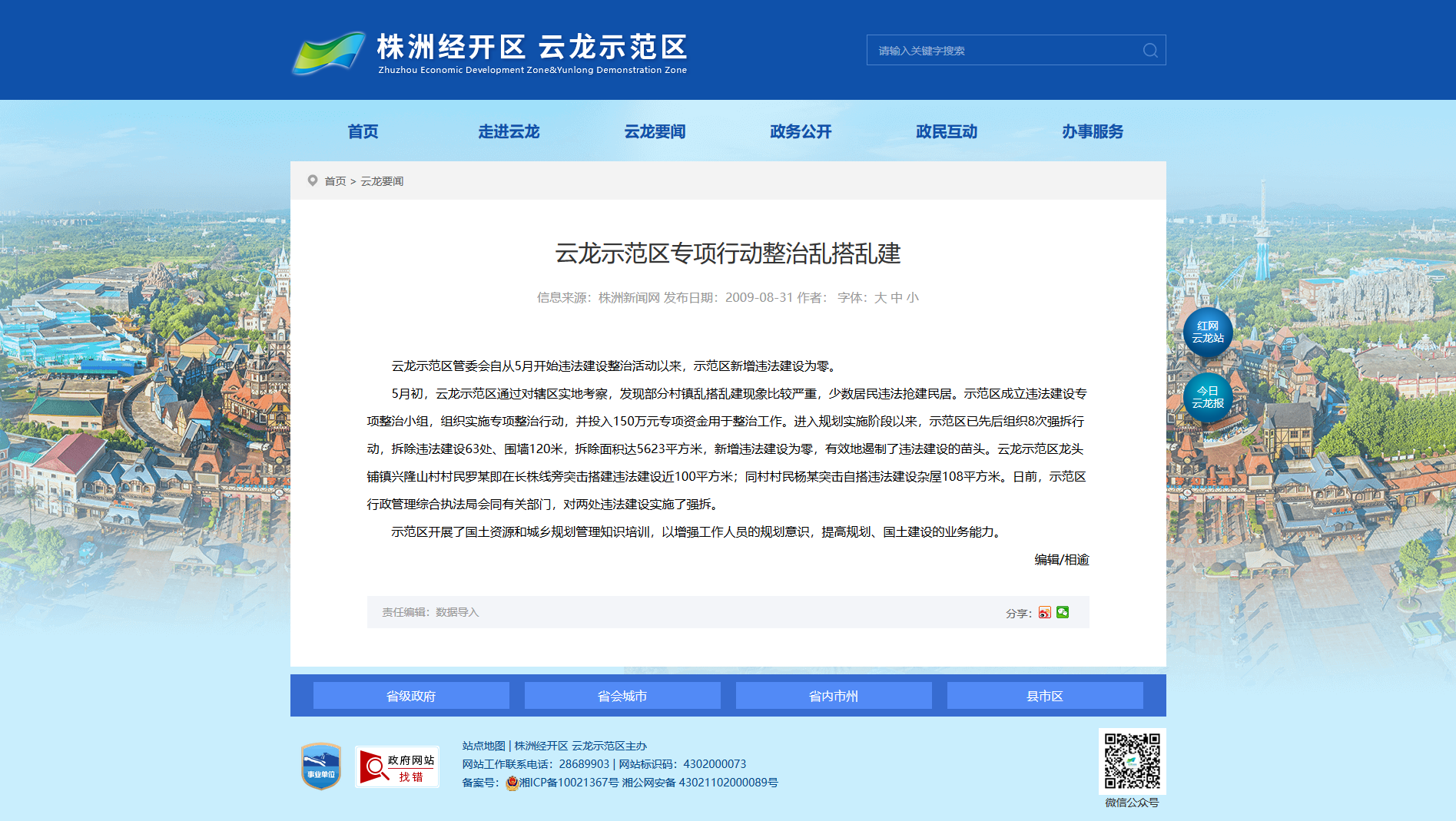Click the 政府网站找错 badge
Viewport: 1456px width, 821px height.
pos(397,766)
